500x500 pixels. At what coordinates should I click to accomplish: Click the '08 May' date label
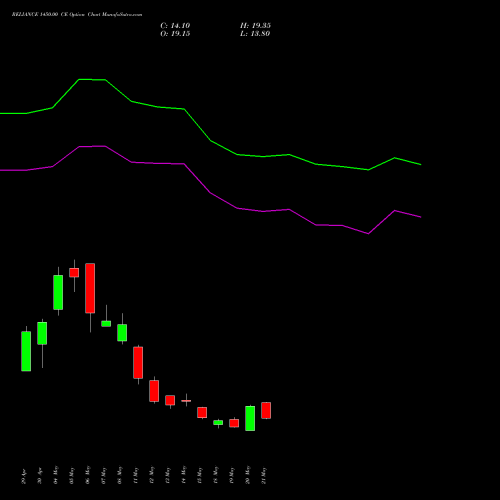point(120,475)
